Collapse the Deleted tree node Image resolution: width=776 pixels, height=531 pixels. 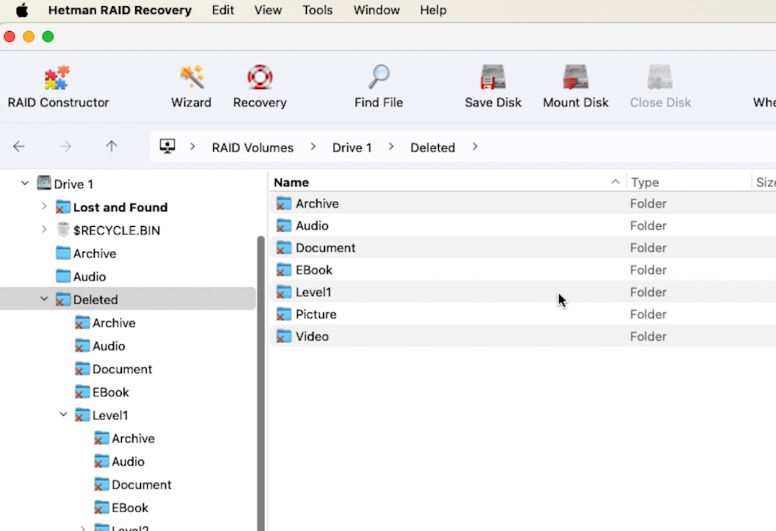click(44, 299)
